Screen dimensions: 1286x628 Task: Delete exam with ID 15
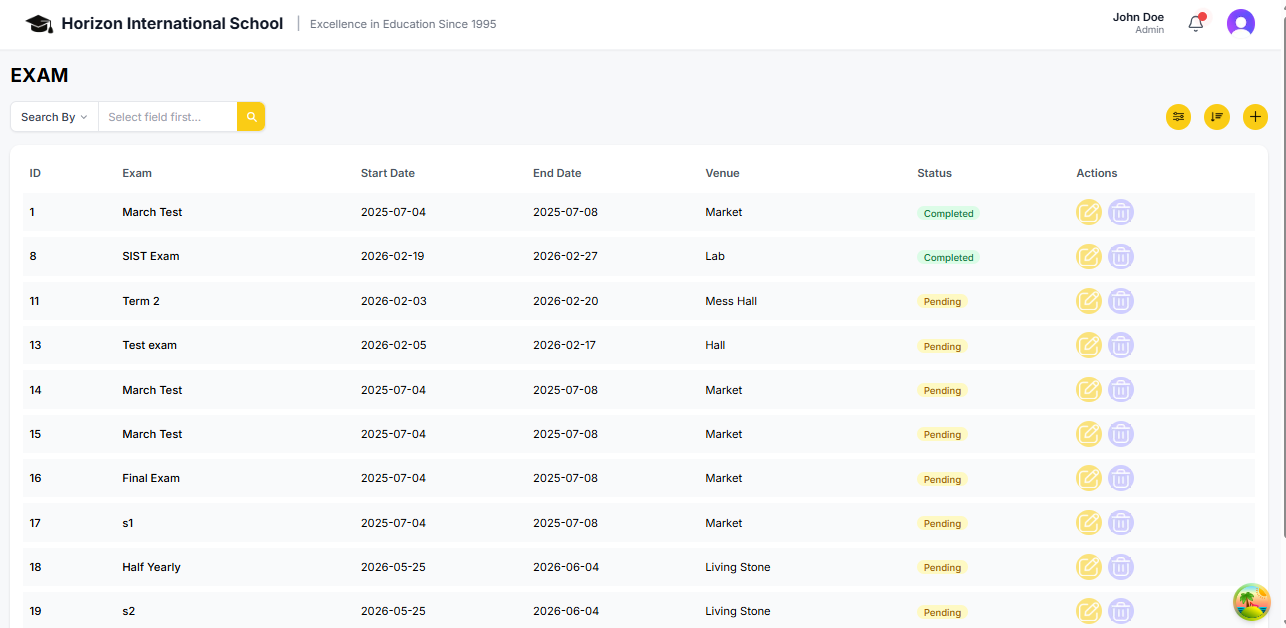pyautogui.click(x=1121, y=434)
